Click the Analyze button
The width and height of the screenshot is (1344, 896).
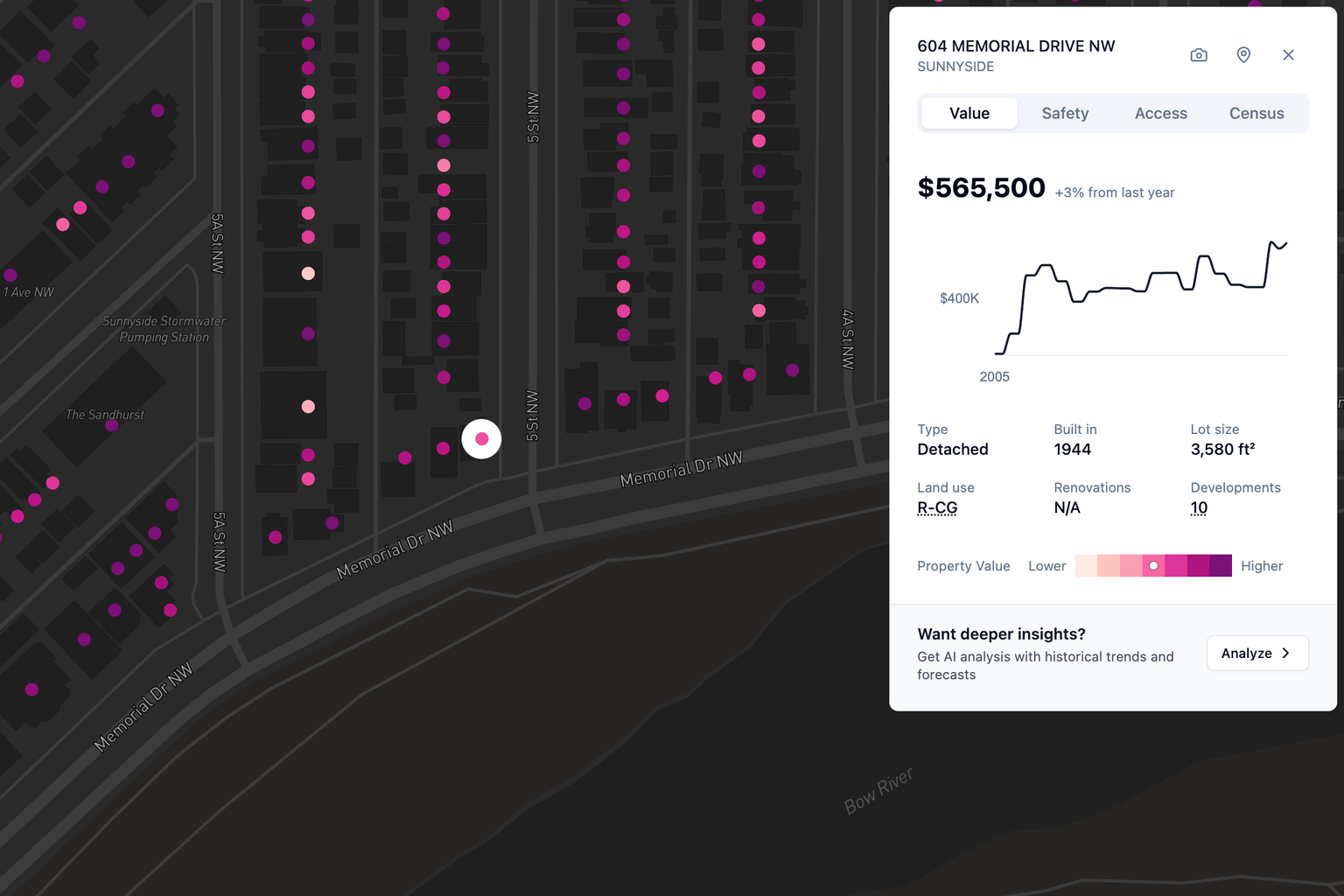click(x=1256, y=654)
